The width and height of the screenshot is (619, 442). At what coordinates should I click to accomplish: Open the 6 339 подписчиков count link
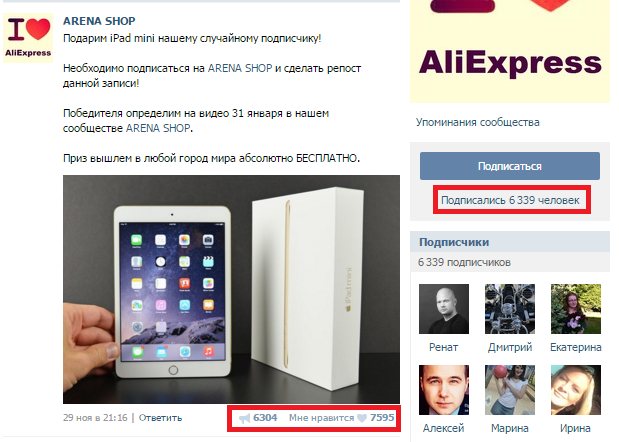464,262
